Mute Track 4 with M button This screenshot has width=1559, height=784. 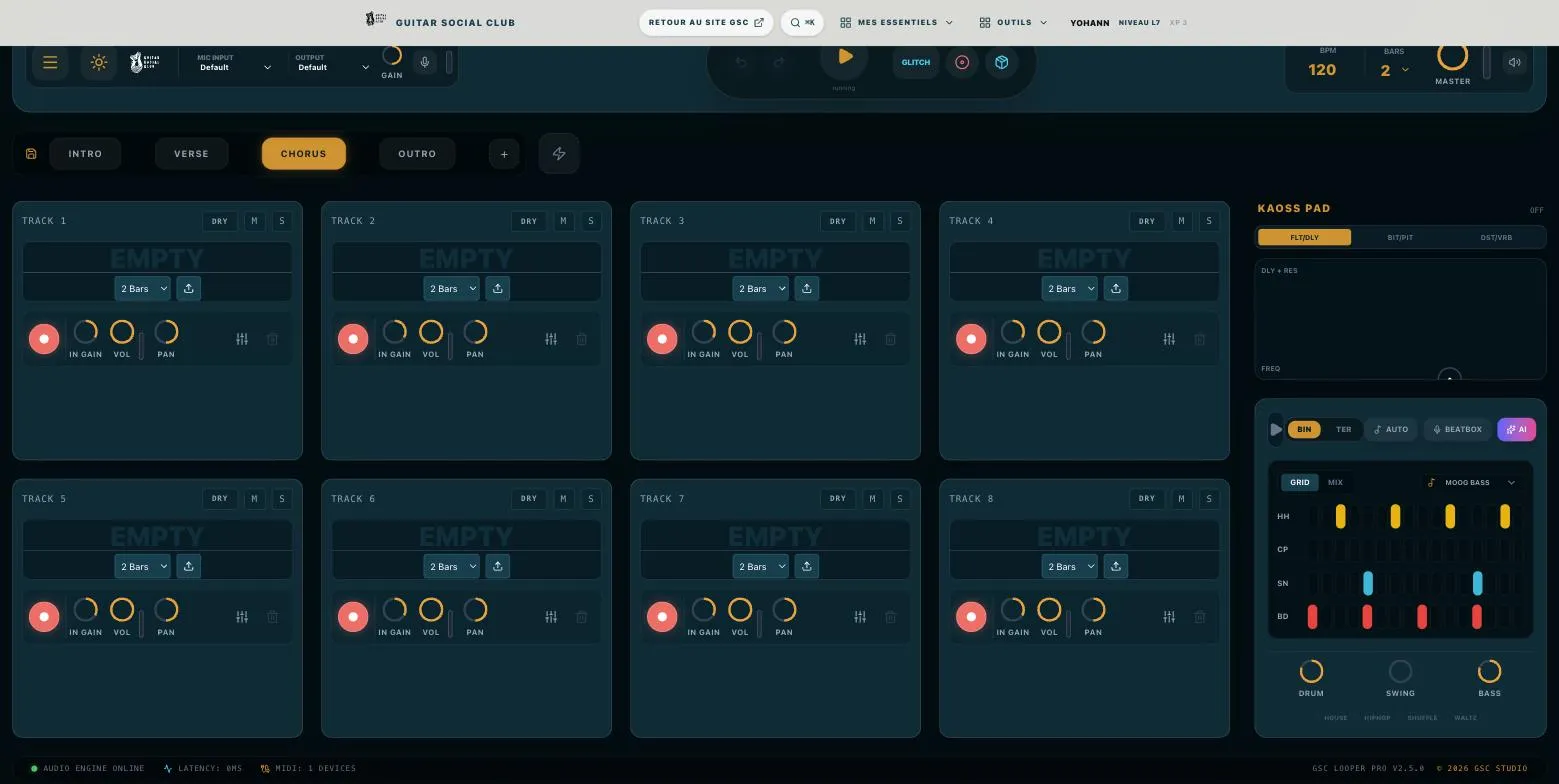pyautogui.click(x=1182, y=221)
